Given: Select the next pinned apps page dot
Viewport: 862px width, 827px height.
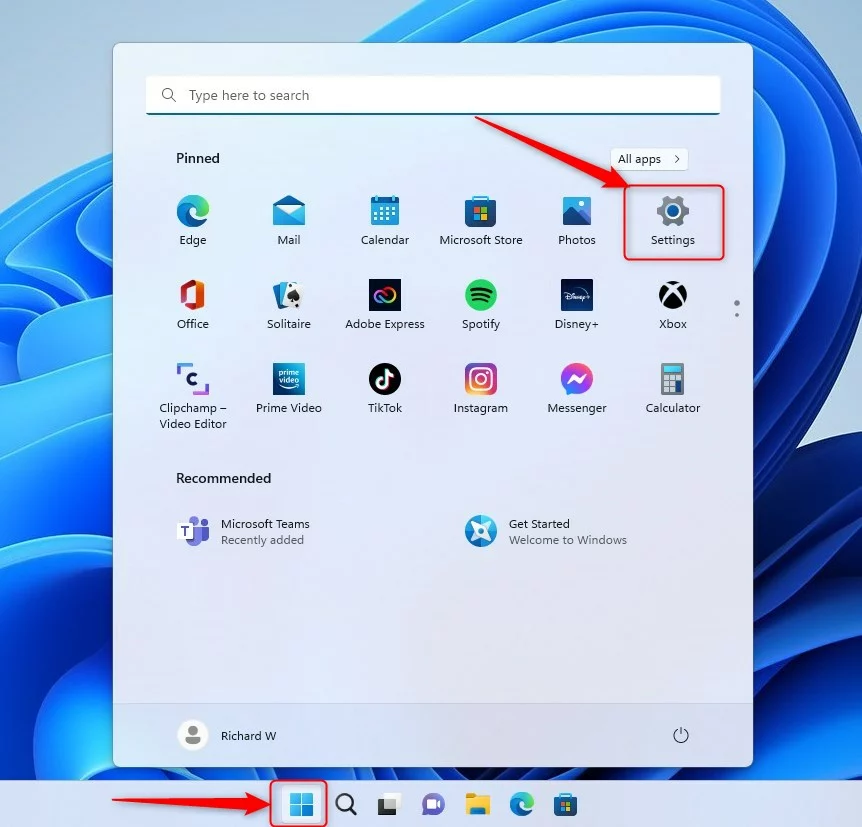Looking at the screenshot, I should coord(737,315).
